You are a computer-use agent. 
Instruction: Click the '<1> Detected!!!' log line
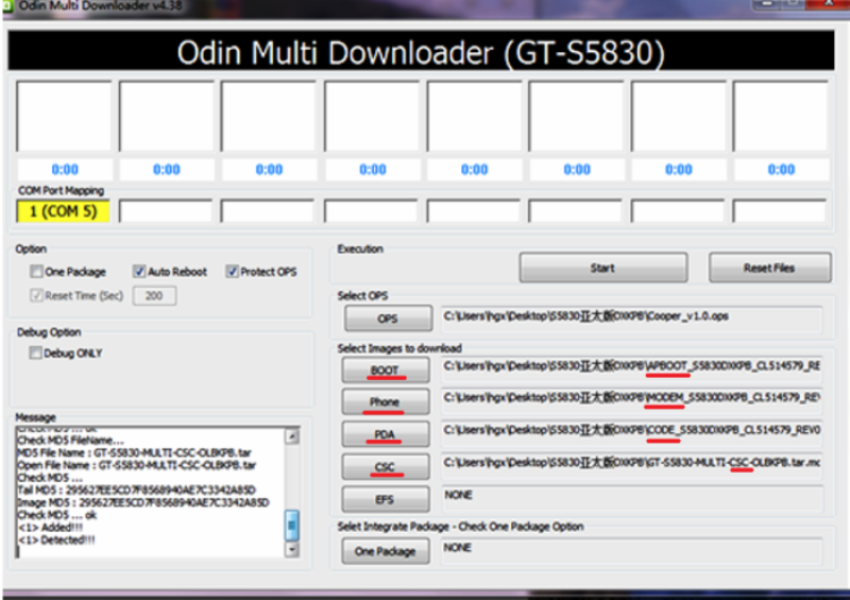point(57,540)
